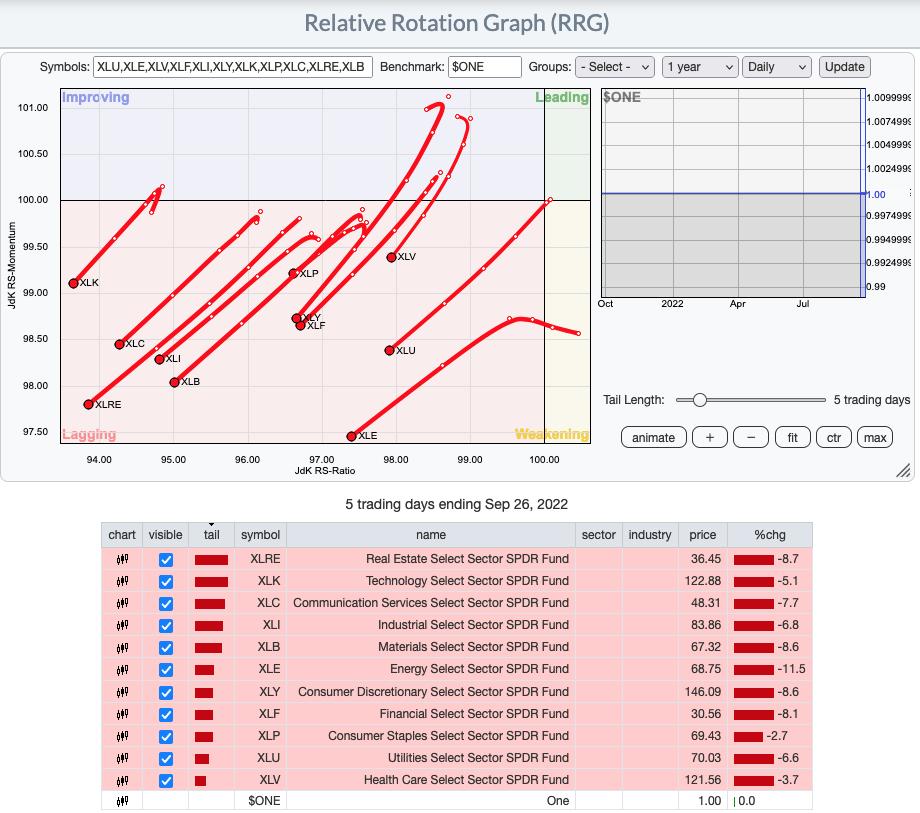Screen dimensions: 920x813
Task: Click the Symbols input field
Action: coord(233,67)
